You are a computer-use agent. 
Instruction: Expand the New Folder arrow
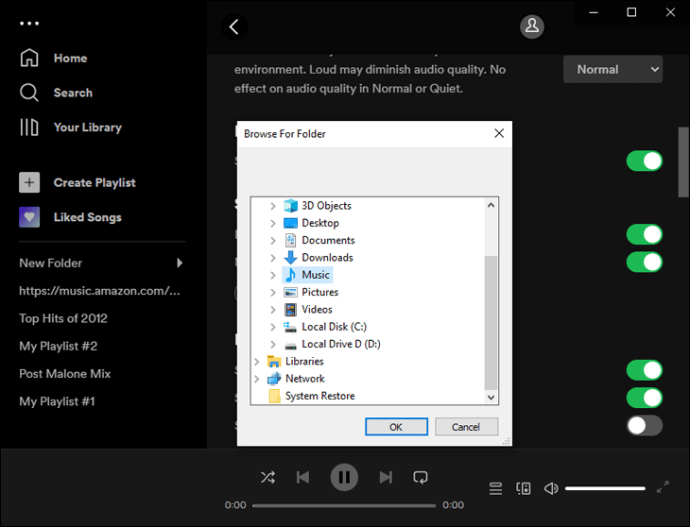point(180,263)
